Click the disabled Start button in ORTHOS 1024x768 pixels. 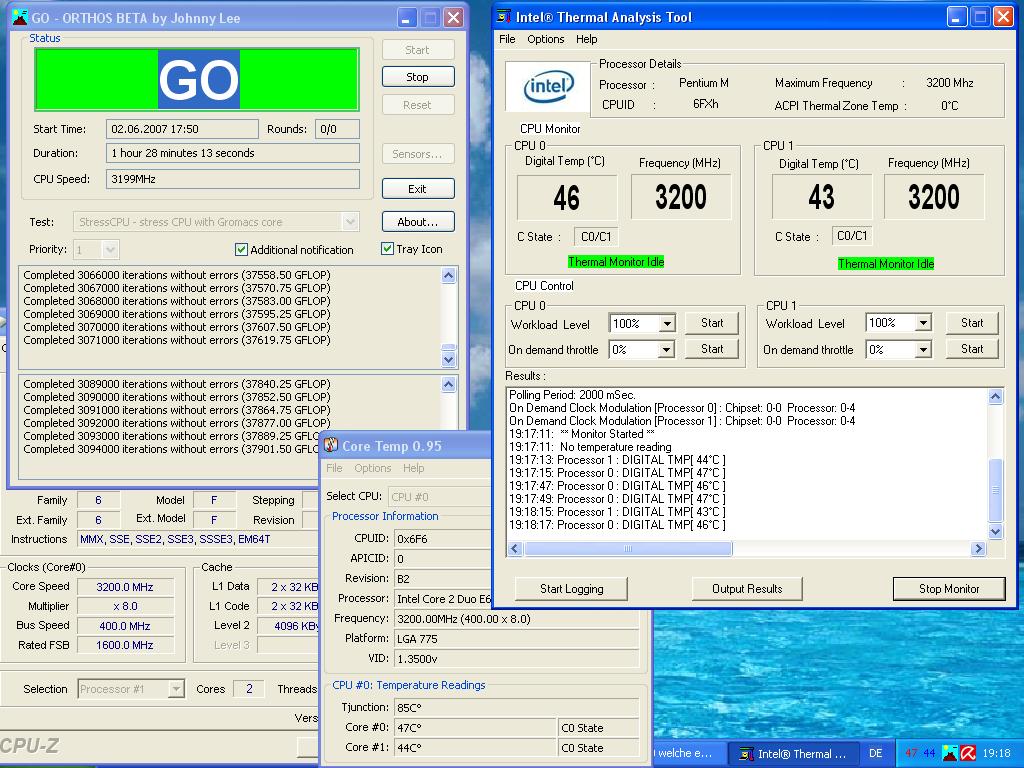417,50
